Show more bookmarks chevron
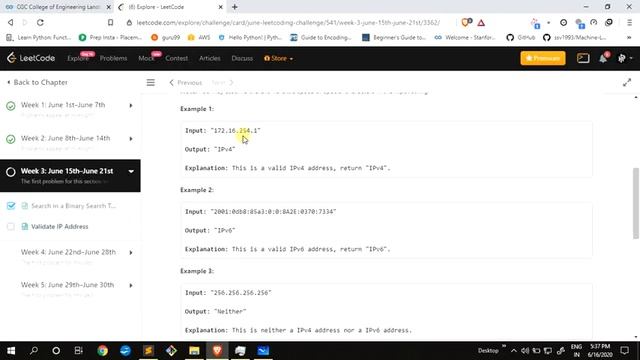The image size is (640, 360). point(629,38)
